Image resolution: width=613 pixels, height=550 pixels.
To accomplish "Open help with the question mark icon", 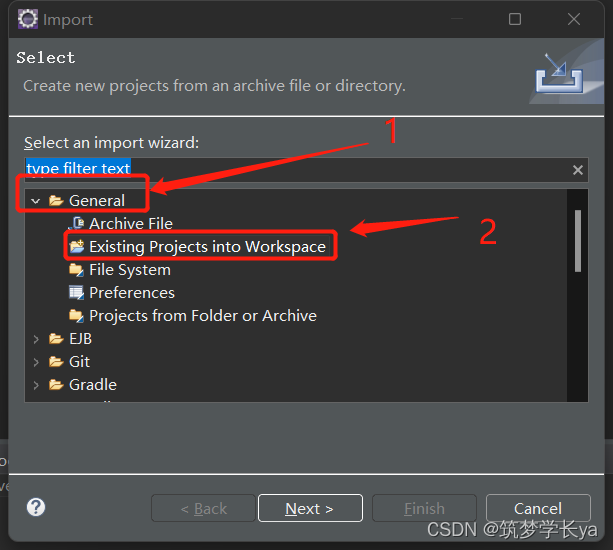I will pyautogui.click(x=36, y=507).
